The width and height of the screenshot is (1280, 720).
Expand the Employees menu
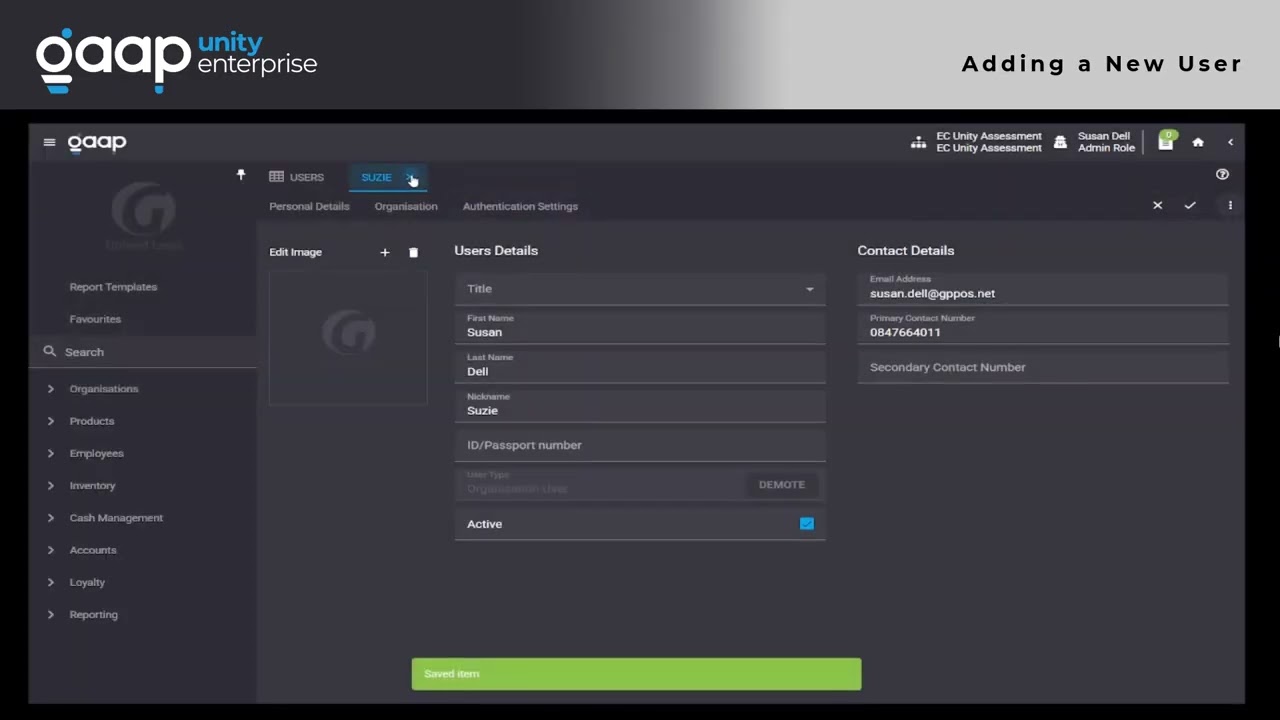click(97, 453)
